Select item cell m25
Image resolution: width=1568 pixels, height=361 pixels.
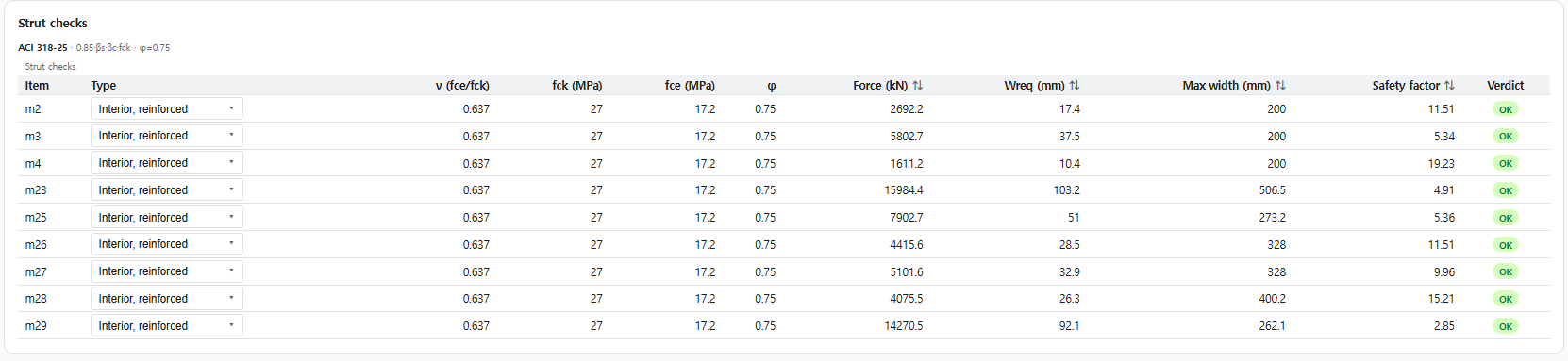(x=36, y=218)
